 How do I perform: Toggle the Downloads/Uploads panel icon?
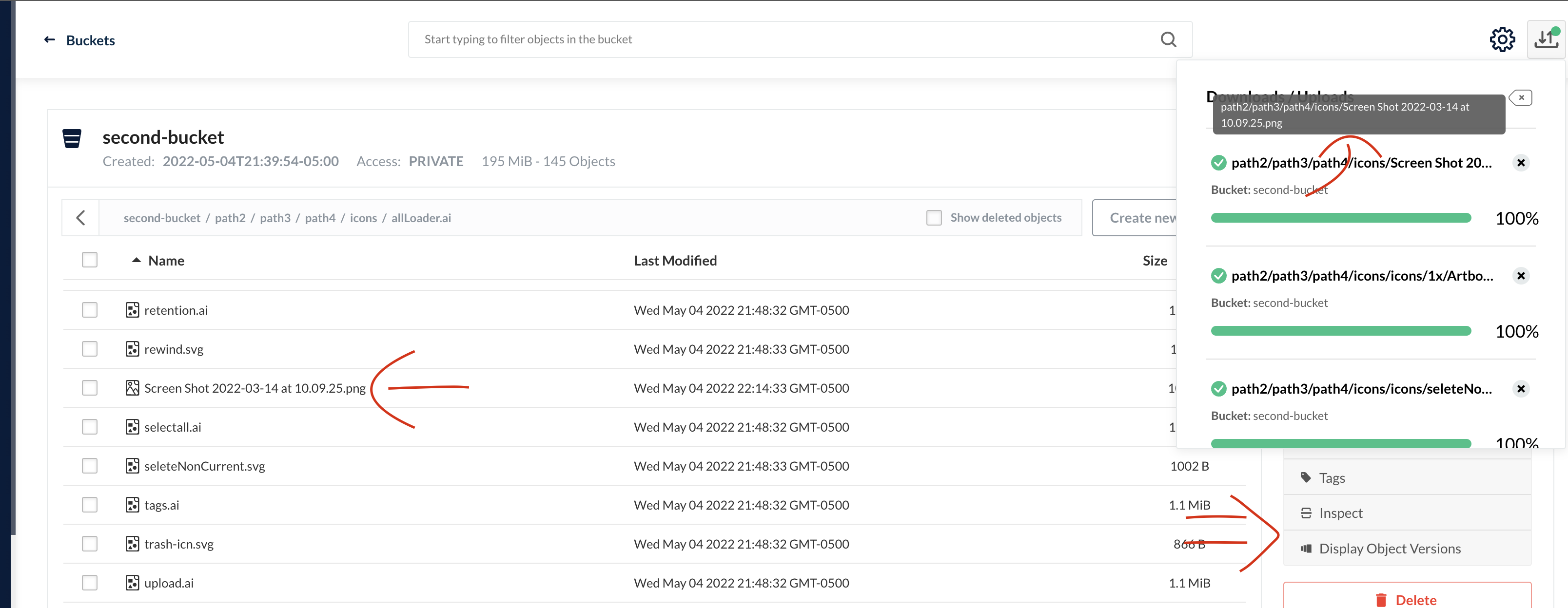tap(1546, 40)
